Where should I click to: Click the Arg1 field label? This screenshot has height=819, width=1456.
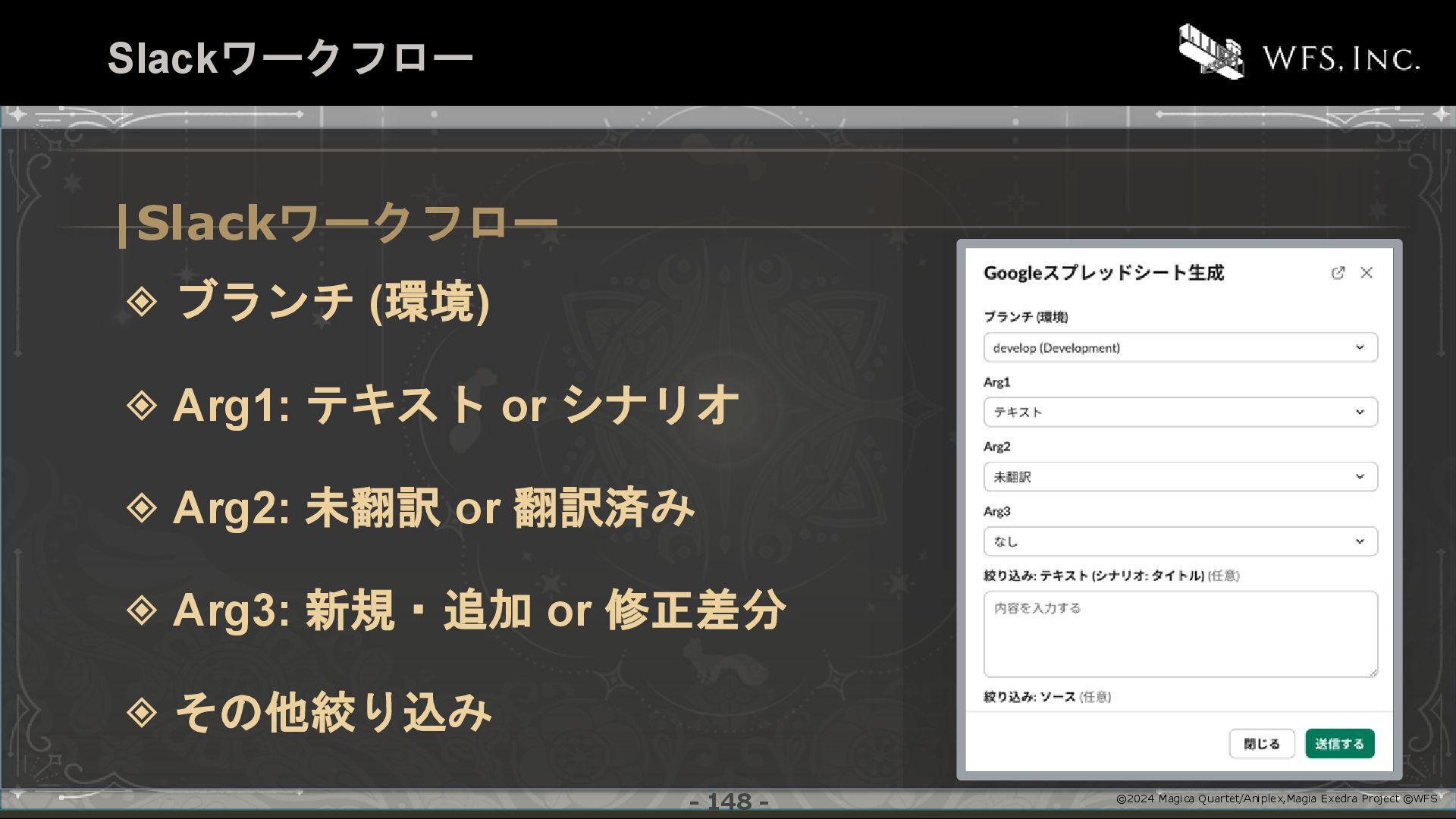(x=997, y=382)
